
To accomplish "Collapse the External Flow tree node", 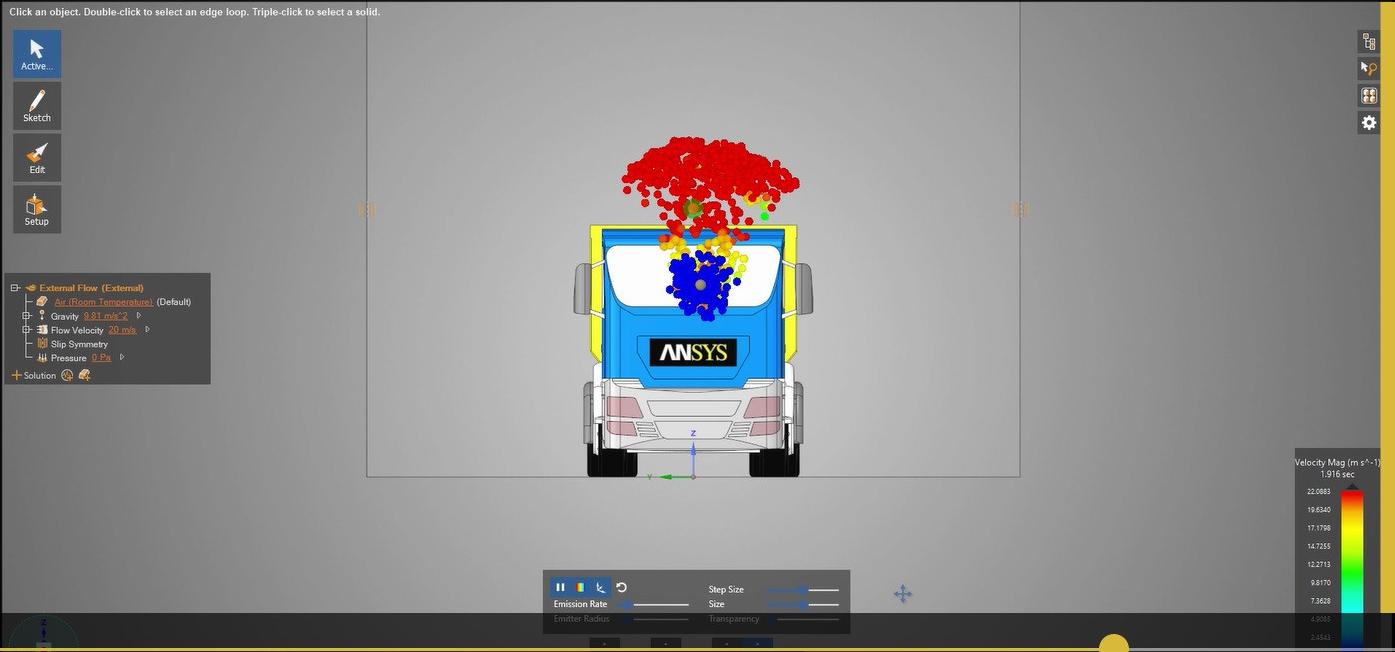I will click(x=14, y=287).
